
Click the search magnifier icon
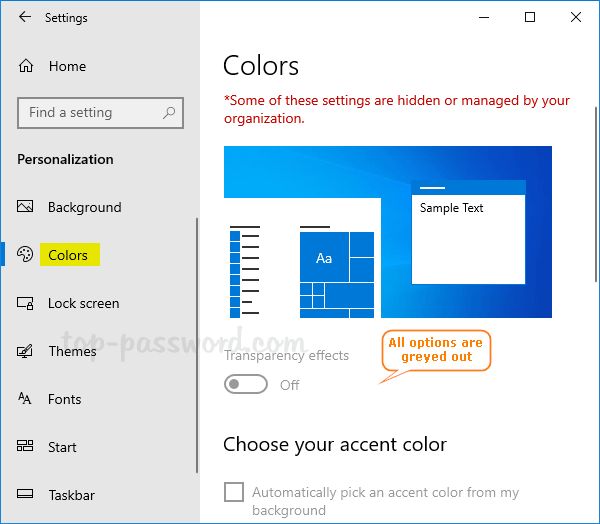click(170, 113)
